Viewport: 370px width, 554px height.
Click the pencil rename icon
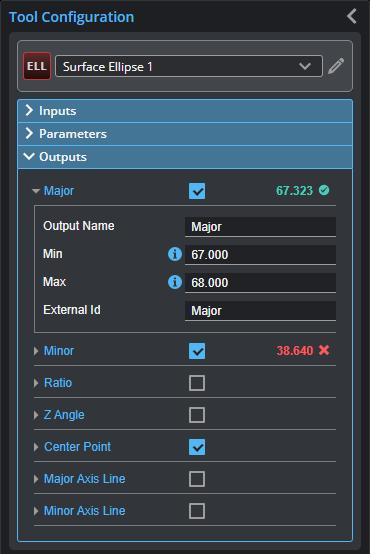(x=336, y=66)
